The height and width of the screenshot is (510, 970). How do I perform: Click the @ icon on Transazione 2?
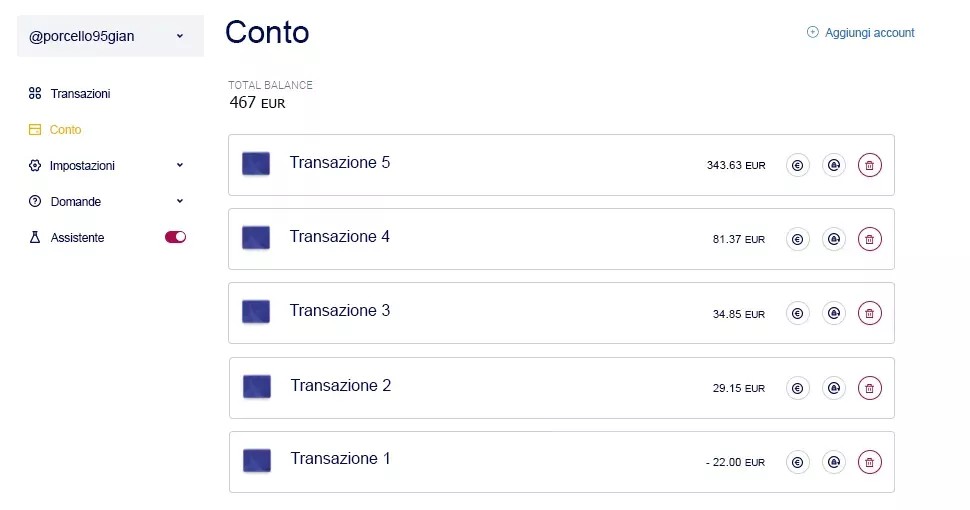coord(834,388)
